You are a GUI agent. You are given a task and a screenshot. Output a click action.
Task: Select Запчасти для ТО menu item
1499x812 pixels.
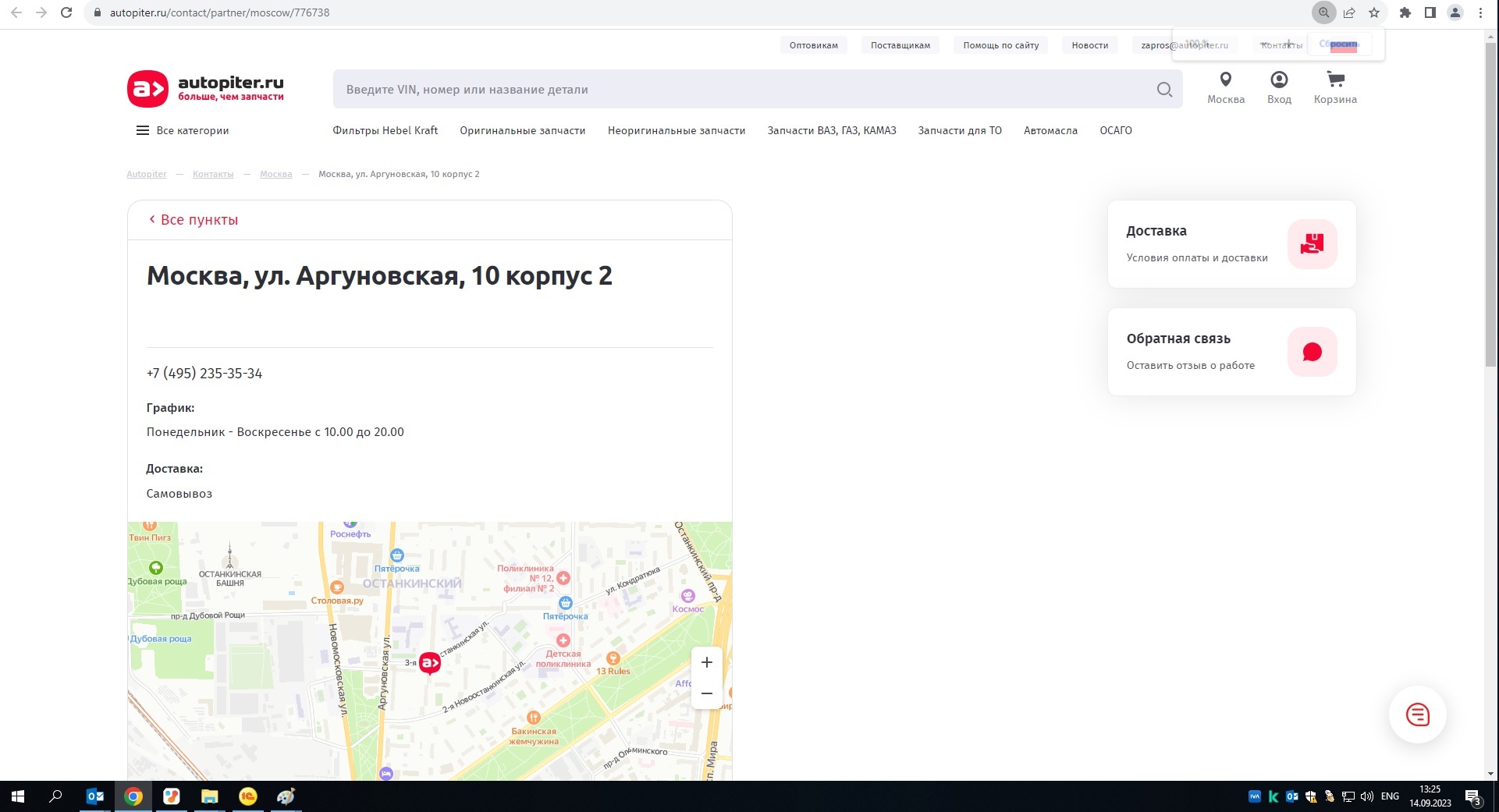coord(960,130)
